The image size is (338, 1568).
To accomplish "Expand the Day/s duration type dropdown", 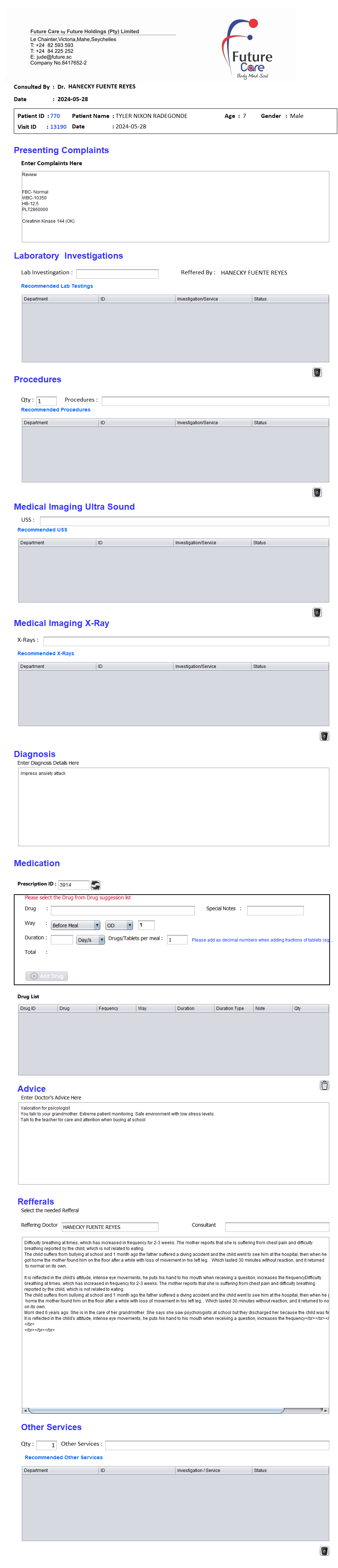I will [x=90, y=939].
